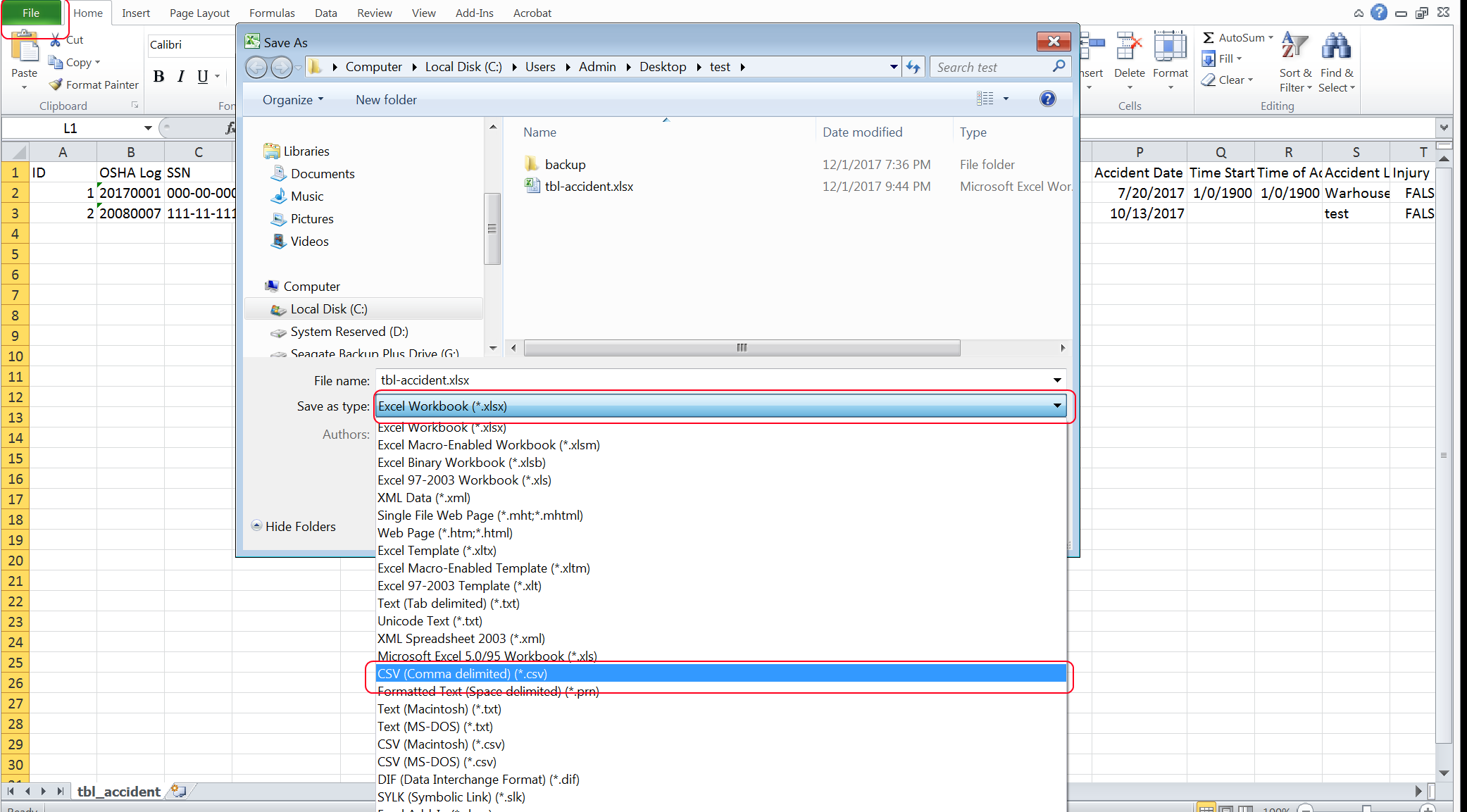Open the Excel Help icon in title bar
This screenshot has height=812, width=1467.
tap(1379, 13)
